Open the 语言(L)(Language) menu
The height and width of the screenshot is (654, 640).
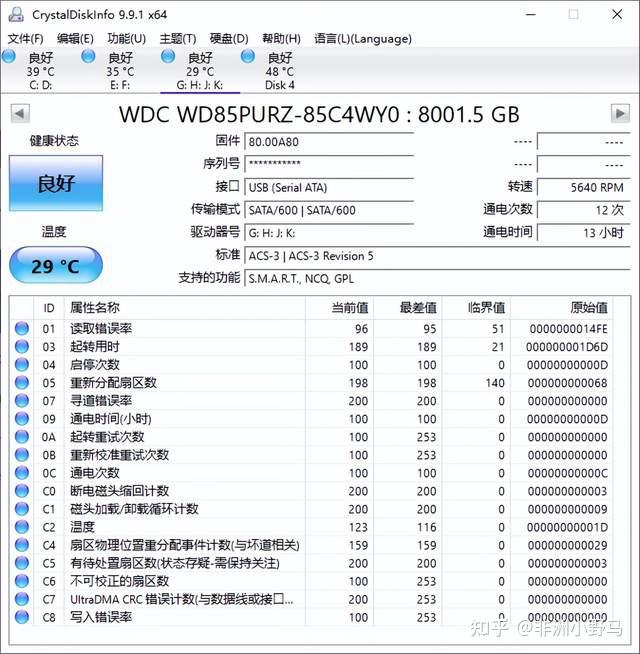tap(363, 39)
